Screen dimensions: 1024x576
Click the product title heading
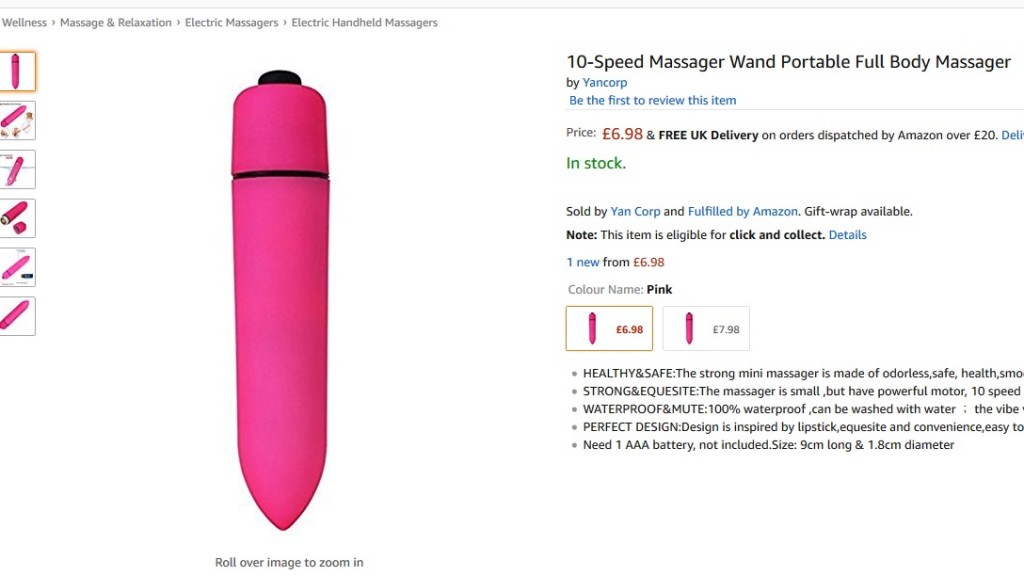pyautogui.click(x=788, y=62)
